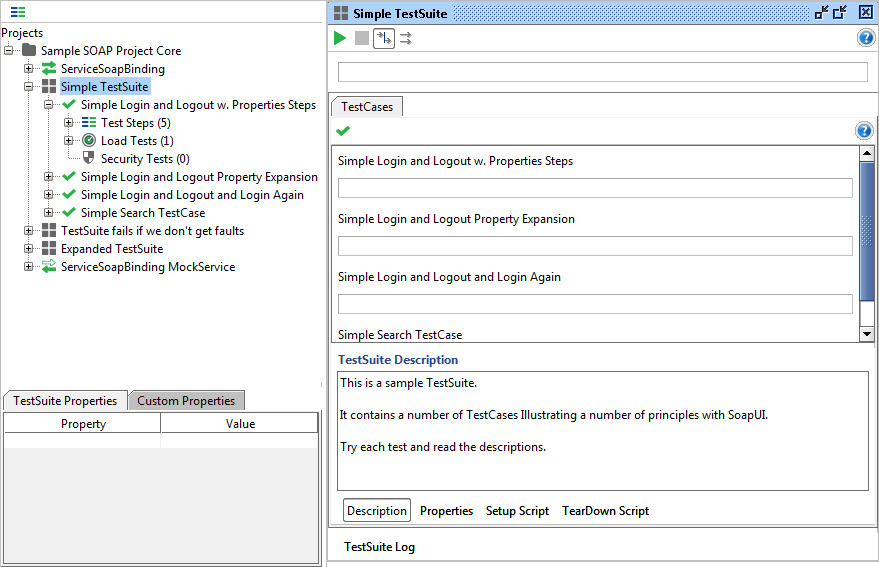Click TestSuite overall progress bar
Image resolution: width=879 pixels, height=567 pixels.
pyautogui.click(x=603, y=72)
